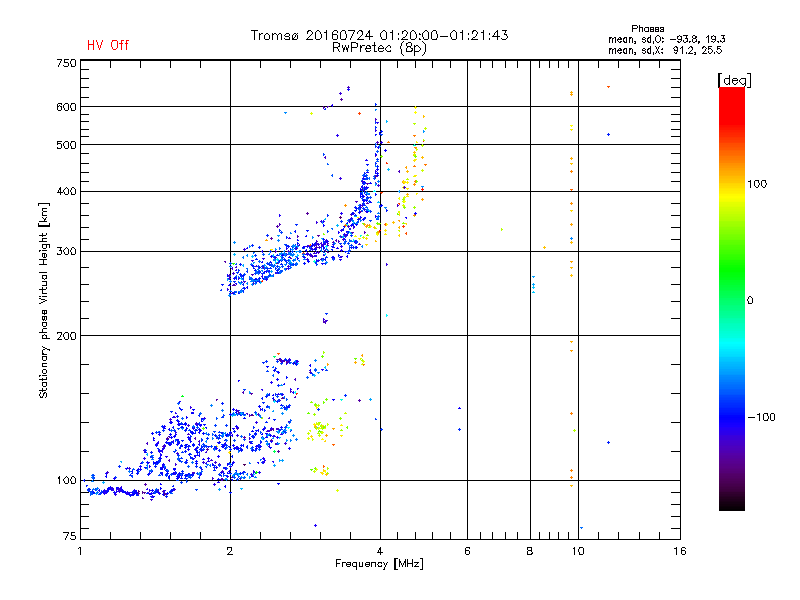
Task: Click the red HV Off label
Action: (107, 45)
